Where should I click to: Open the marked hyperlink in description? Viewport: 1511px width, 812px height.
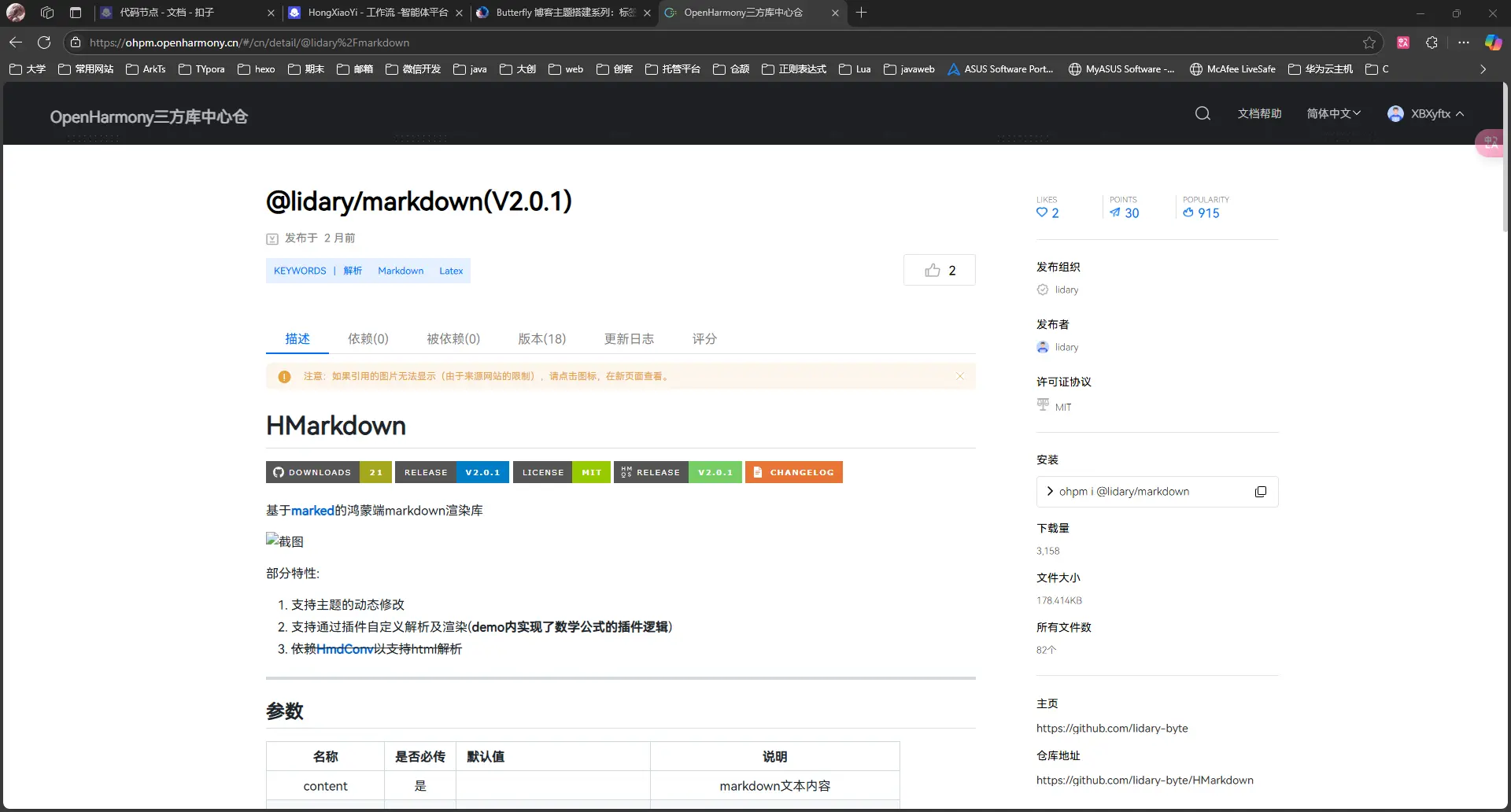tap(312, 511)
